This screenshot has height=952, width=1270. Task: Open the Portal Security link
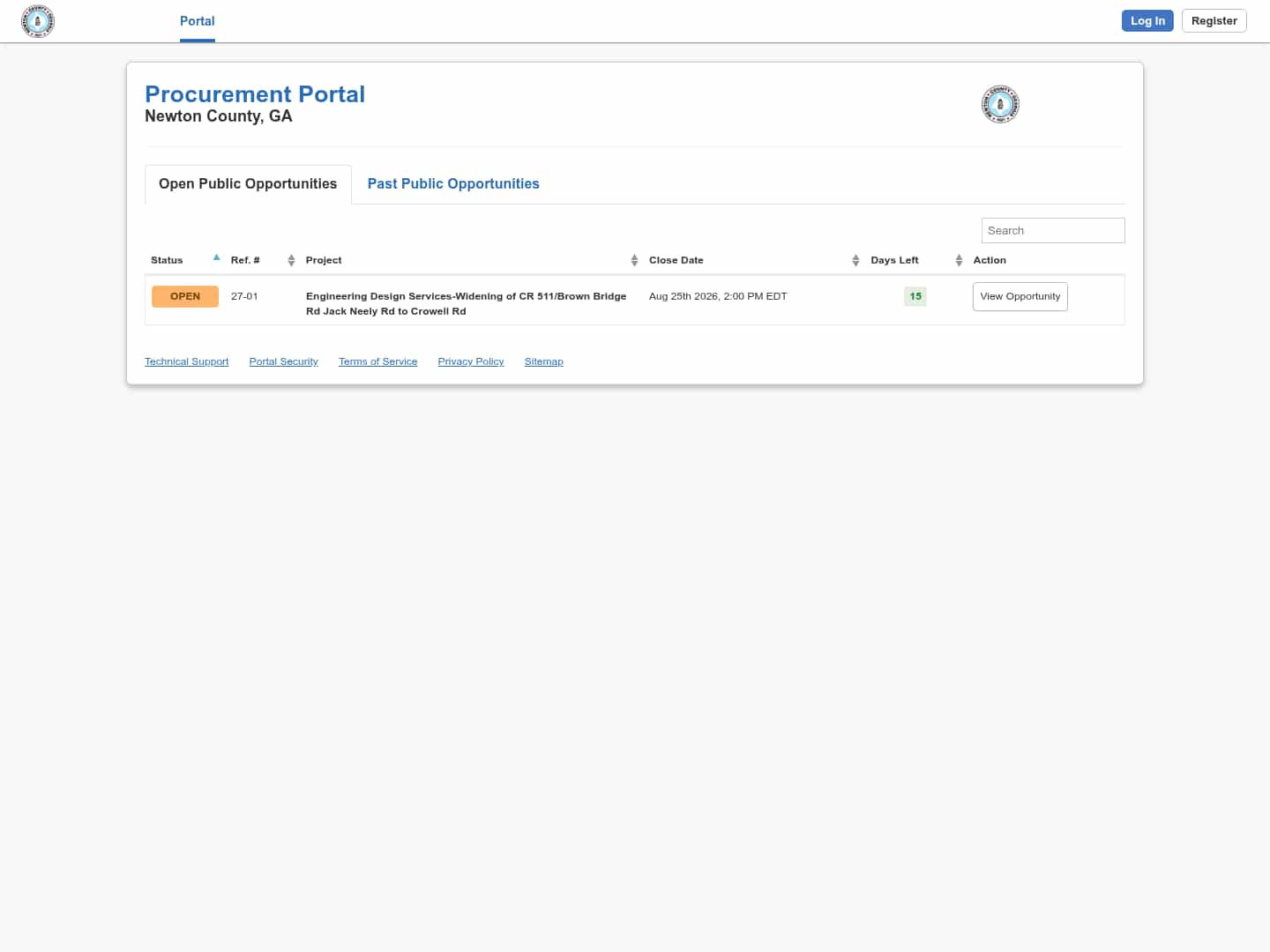tap(283, 361)
